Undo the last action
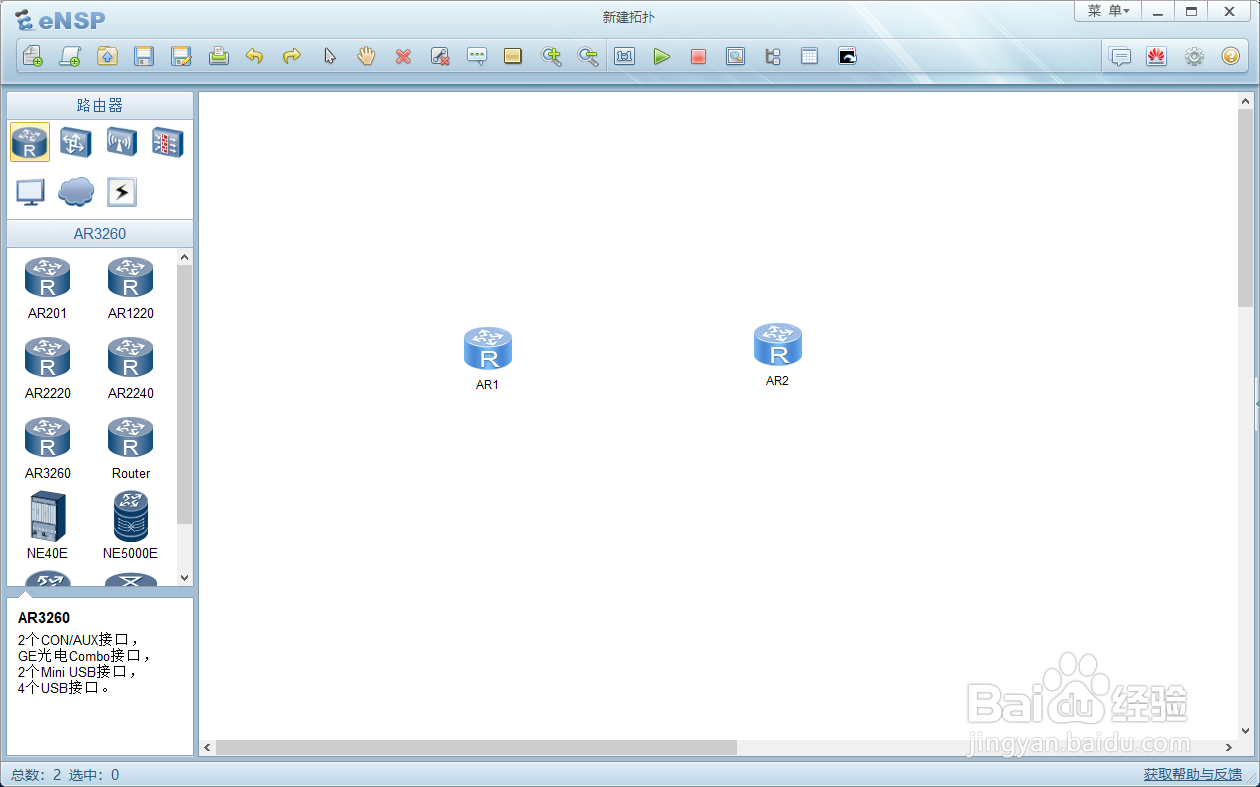Viewport: 1260px width, 787px height. coord(255,57)
